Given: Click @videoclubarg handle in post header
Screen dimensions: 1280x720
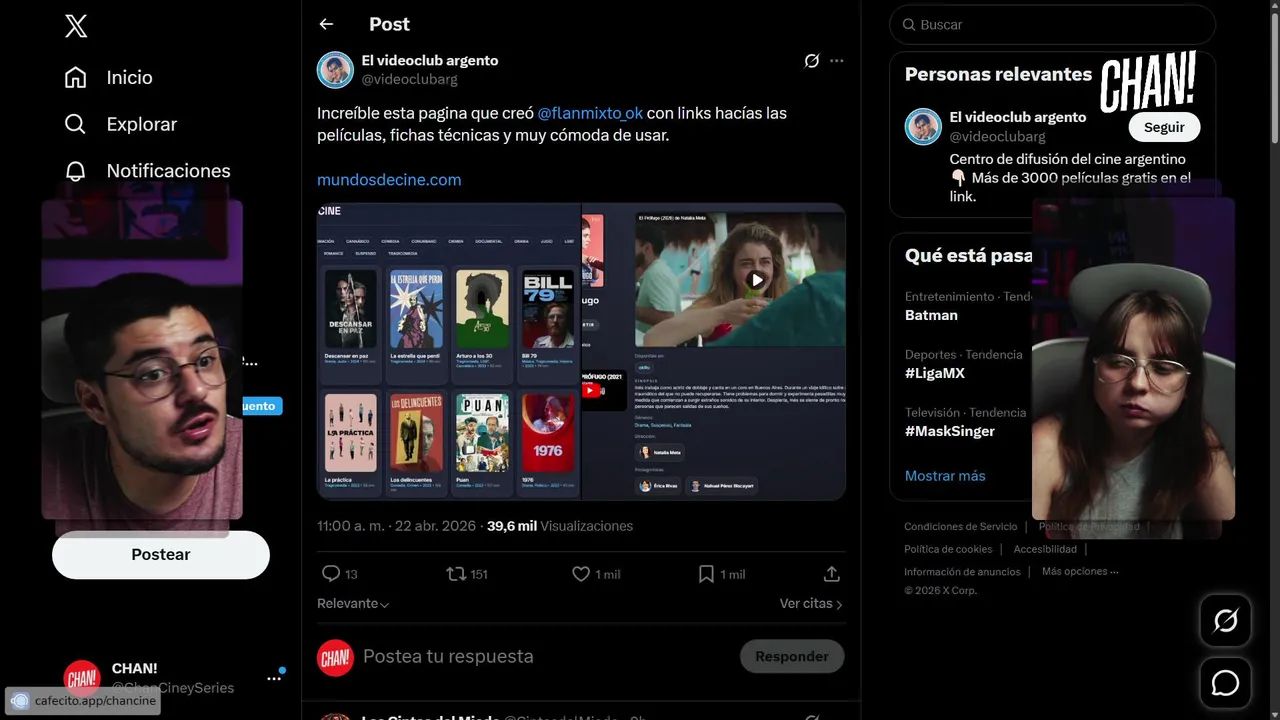Looking at the screenshot, I should pos(409,79).
